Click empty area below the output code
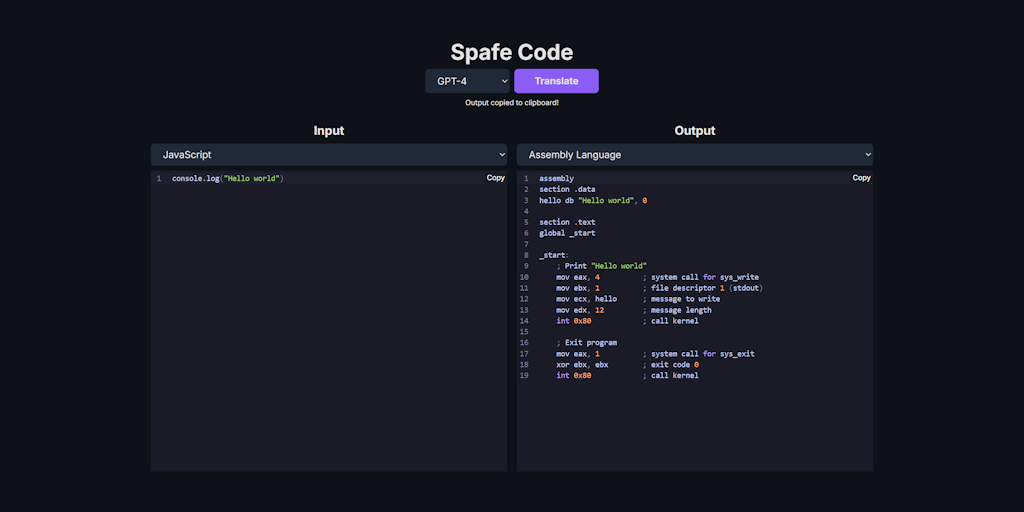The width and height of the screenshot is (1024, 512). pyautogui.click(x=694, y=430)
